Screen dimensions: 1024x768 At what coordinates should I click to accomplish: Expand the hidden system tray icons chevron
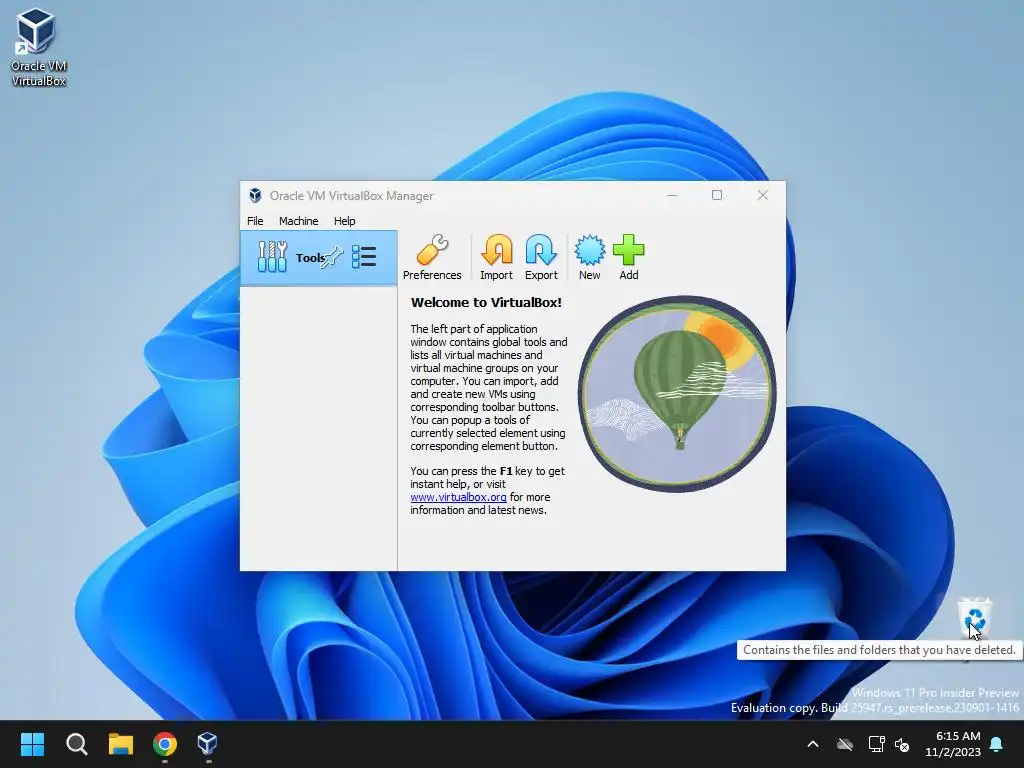pyautogui.click(x=813, y=744)
